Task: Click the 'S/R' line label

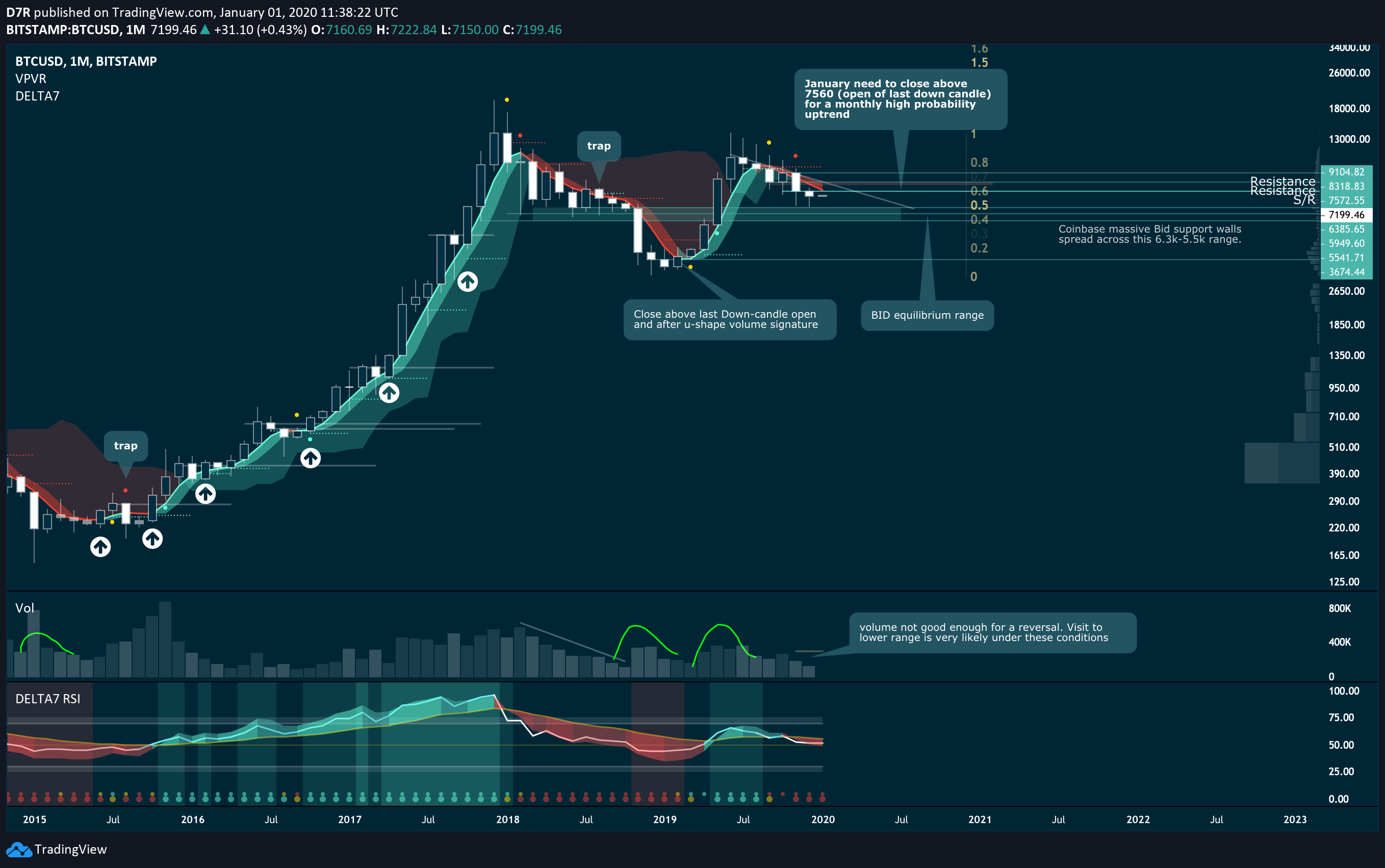Action: point(1304,200)
